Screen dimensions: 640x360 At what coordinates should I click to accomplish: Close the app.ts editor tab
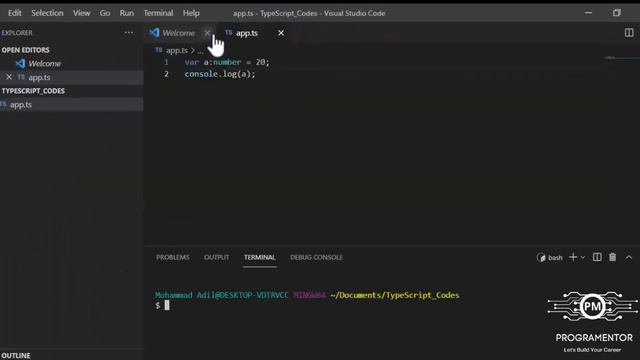point(281,33)
